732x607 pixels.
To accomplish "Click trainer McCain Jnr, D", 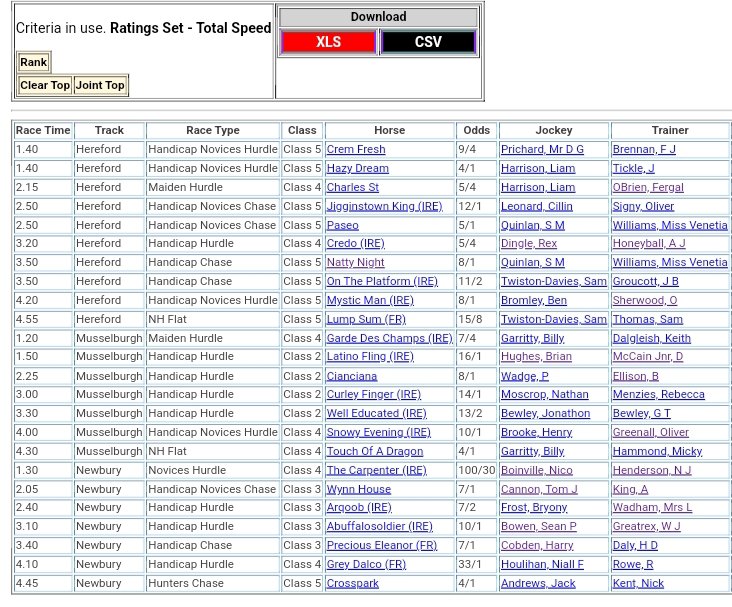I will click(648, 357).
